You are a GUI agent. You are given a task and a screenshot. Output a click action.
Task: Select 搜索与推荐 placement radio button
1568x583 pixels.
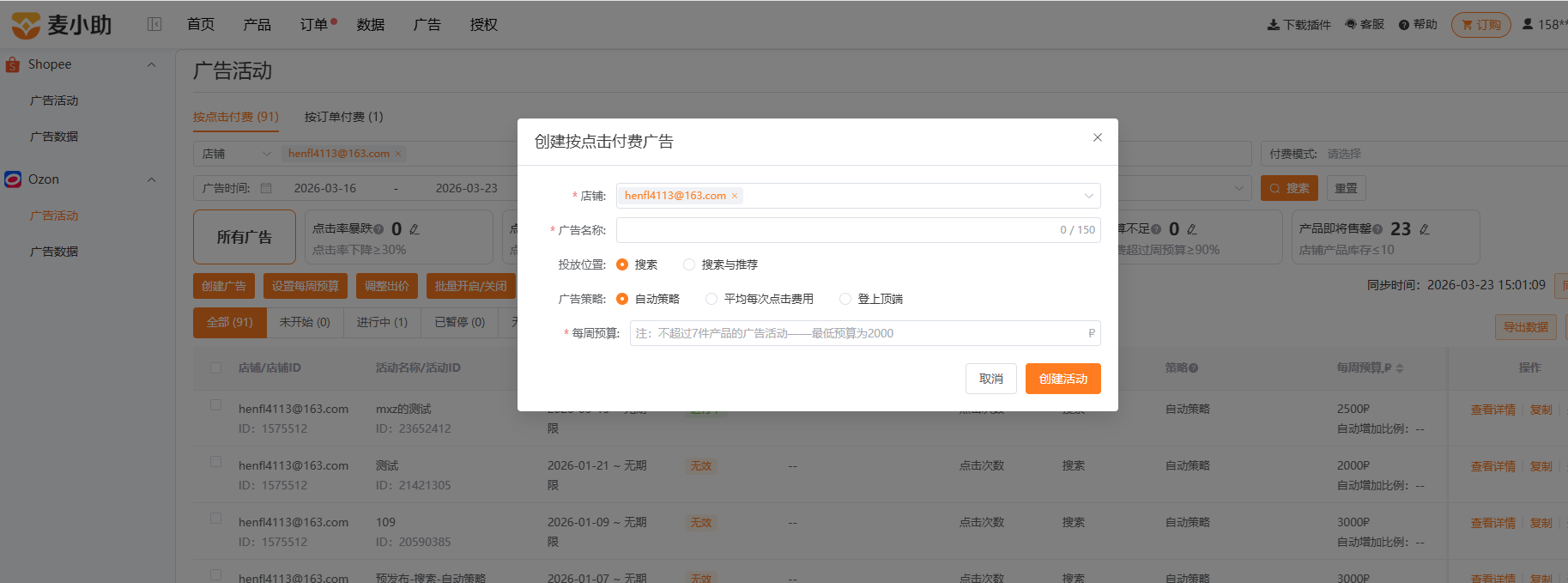[689, 264]
